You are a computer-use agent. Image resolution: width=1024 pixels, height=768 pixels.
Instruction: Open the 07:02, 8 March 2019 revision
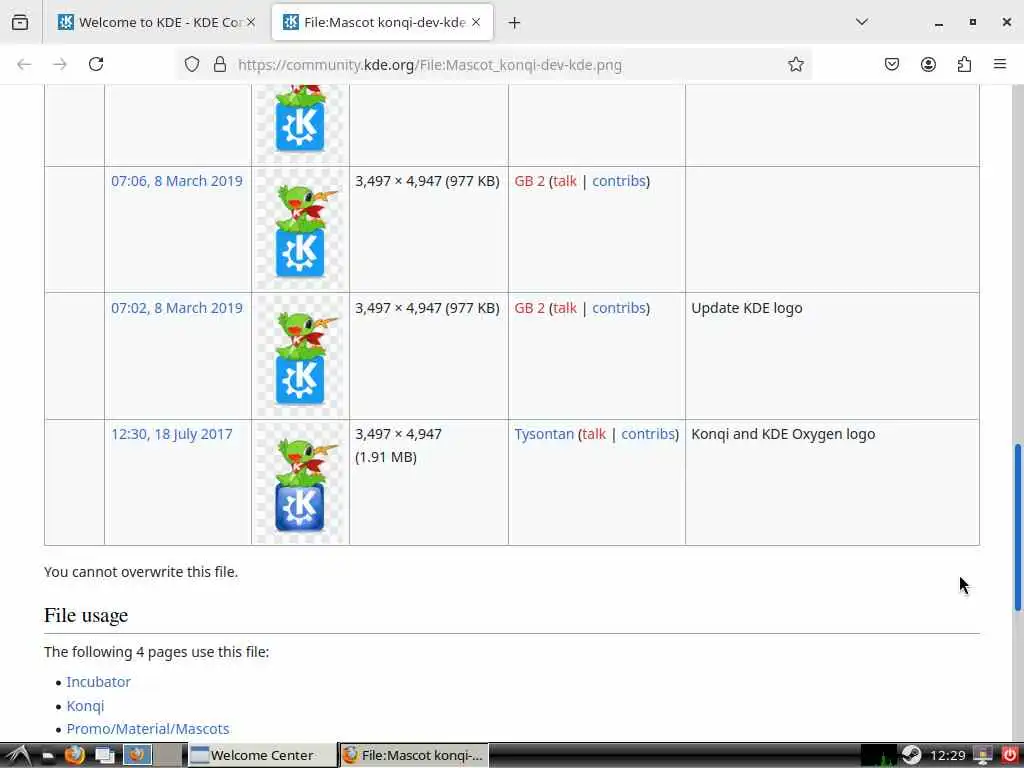coord(176,308)
